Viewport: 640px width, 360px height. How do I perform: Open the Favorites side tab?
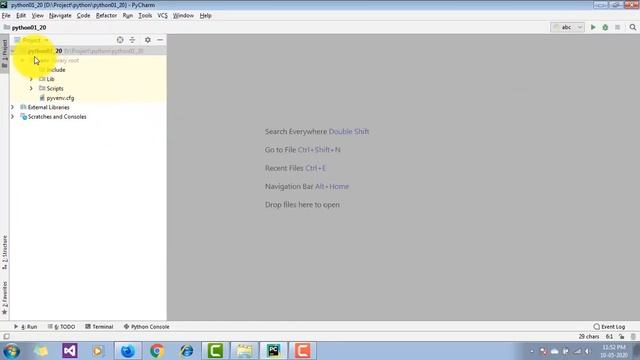point(4,298)
